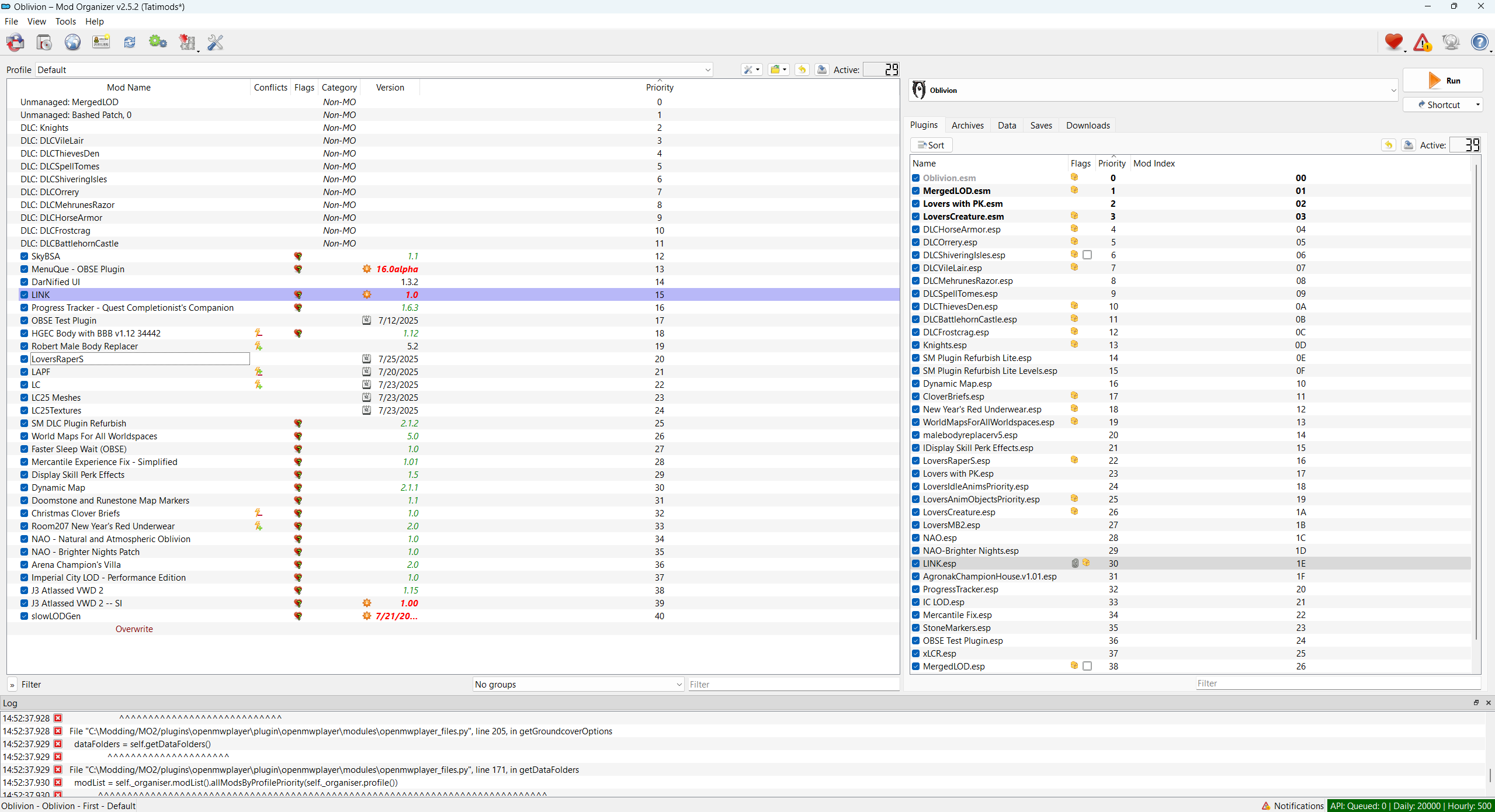This screenshot has width=1495, height=812.
Task: Disable the Knights.esp plugin checkbox
Action: click(x=916, y=345)
